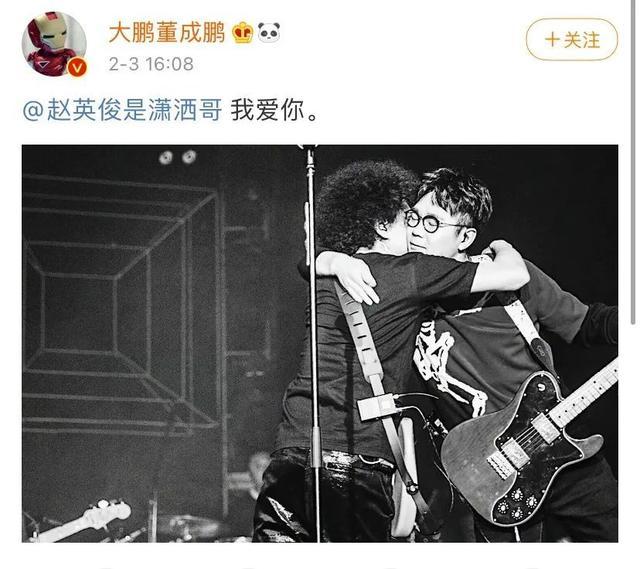
Task: Open the @赵英俊是潇洒哥 mention link
Action: (x=122, y=110)
